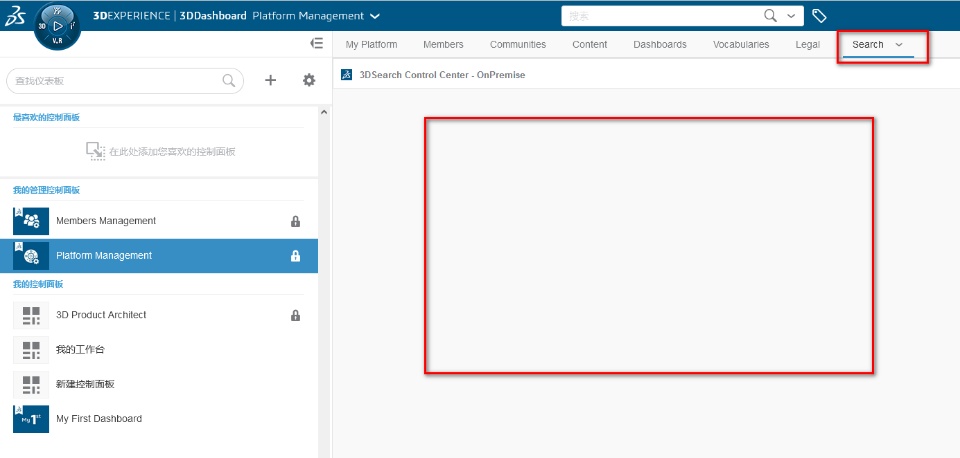Click the Members Management dashboard icon

click(31, 221)
